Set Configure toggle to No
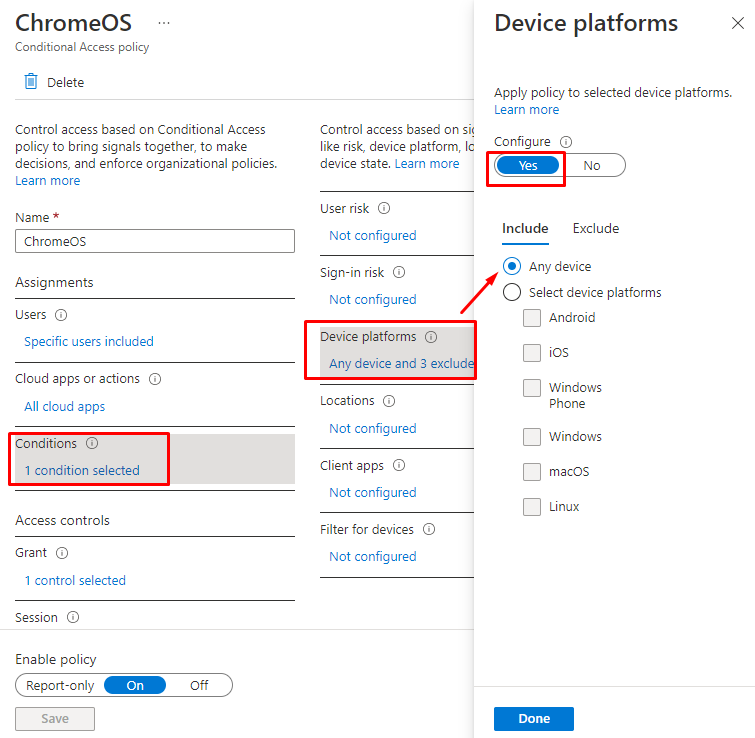This screenshot has height=738, width=755. [x=592, y=166]
